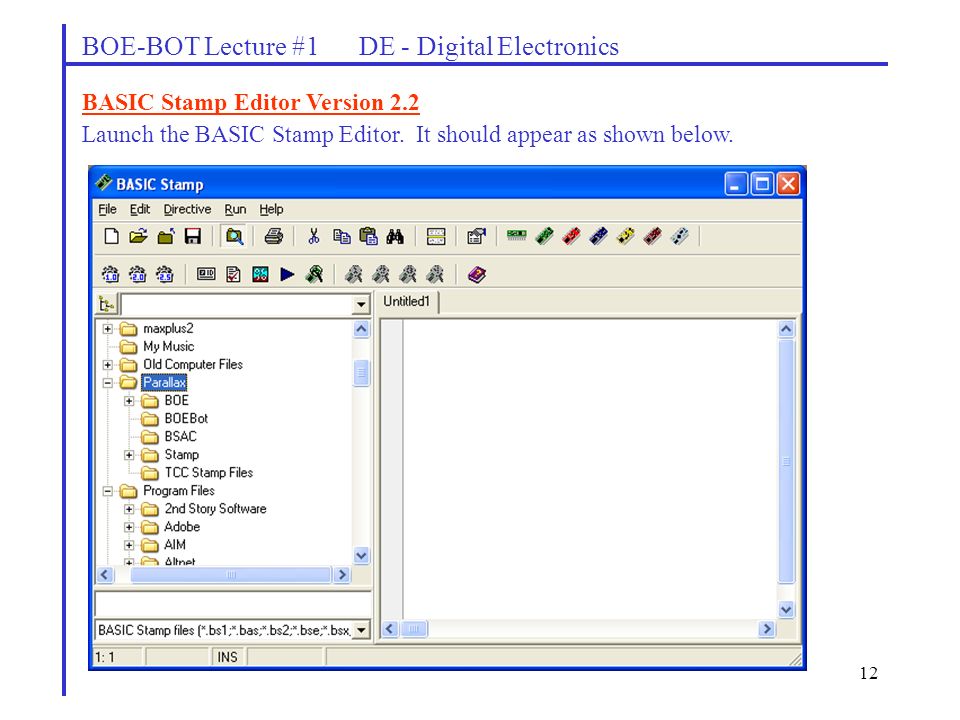The width and height of the screenshot is (960, 720).
Task: Click inside the blank Untitled1 editor area
Action: 590,469
